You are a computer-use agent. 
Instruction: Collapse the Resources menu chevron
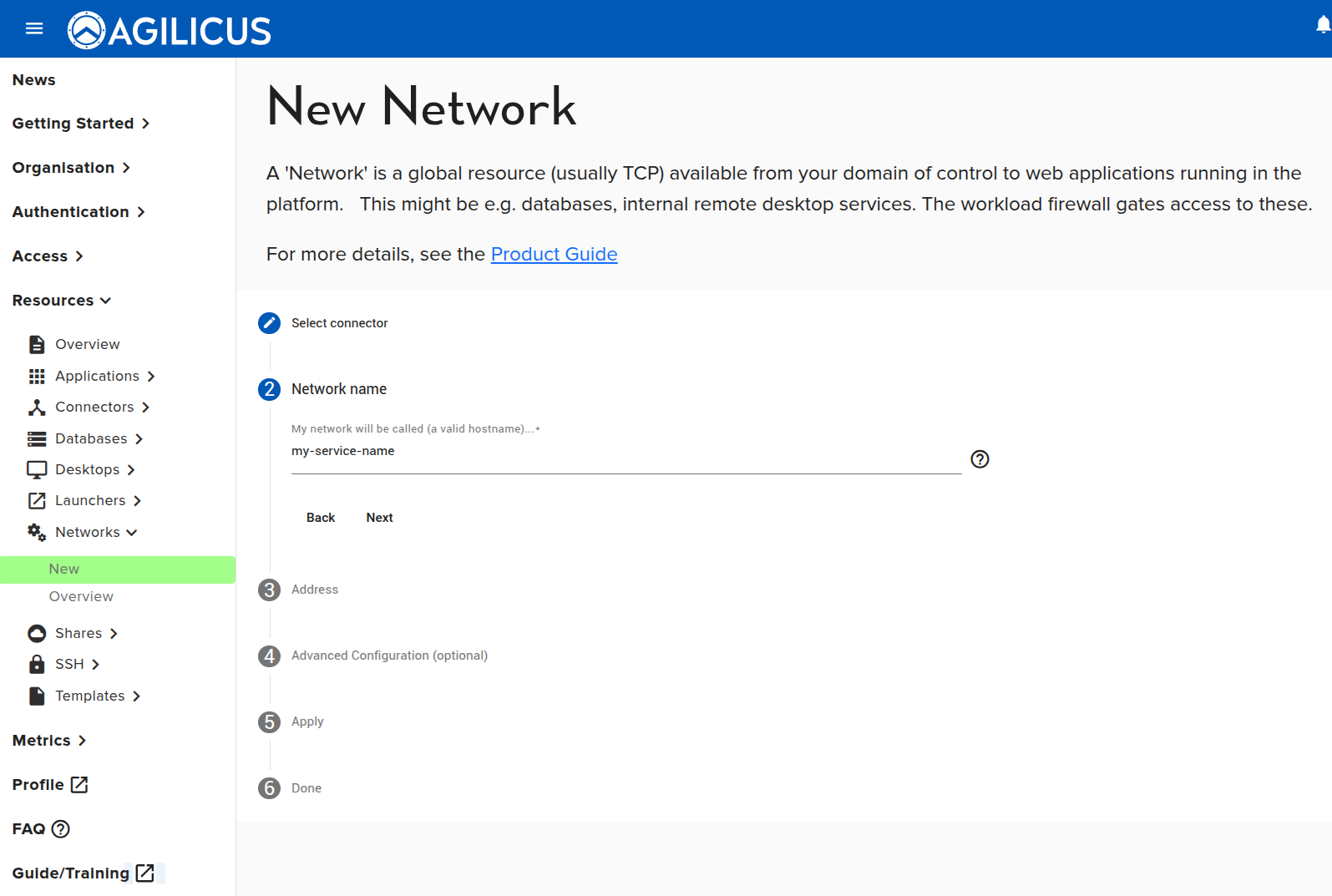point(105,301)
